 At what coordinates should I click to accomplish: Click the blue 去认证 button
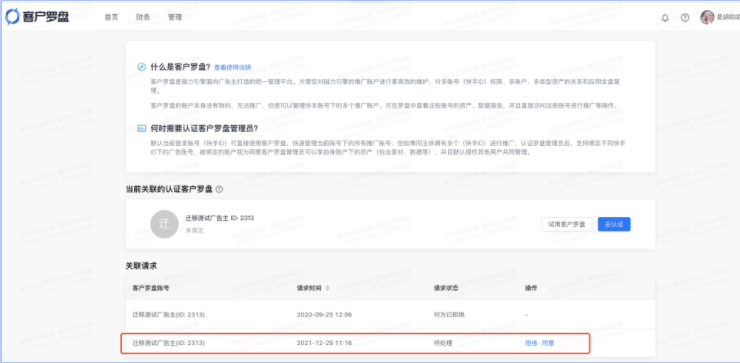click(x=614, y=224)
